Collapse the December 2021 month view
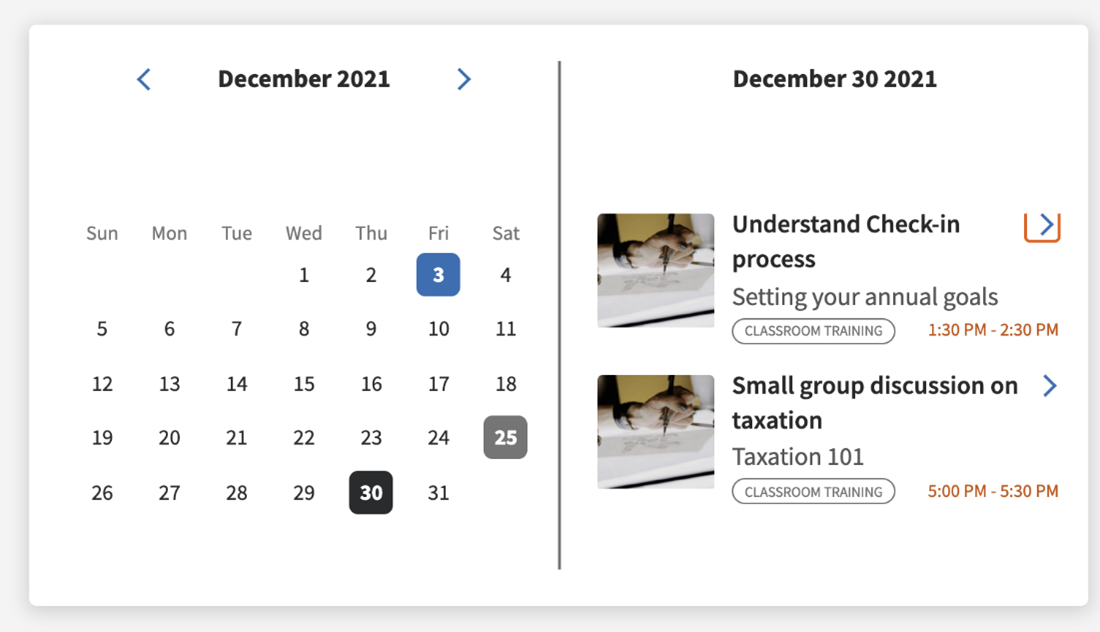1100x632 pixels. pos(304,79)
